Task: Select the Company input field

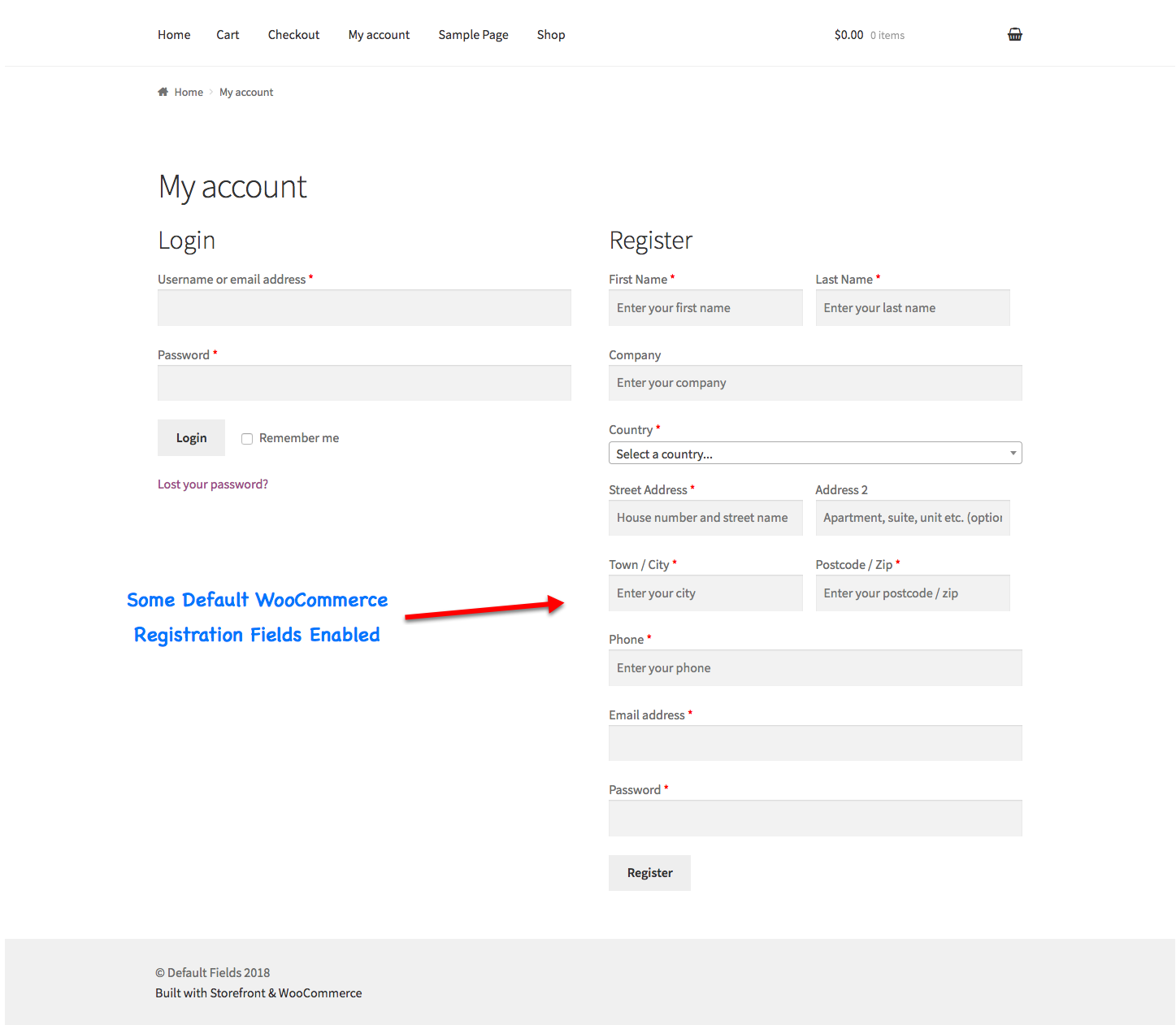Action: click(x=814, y=383)
